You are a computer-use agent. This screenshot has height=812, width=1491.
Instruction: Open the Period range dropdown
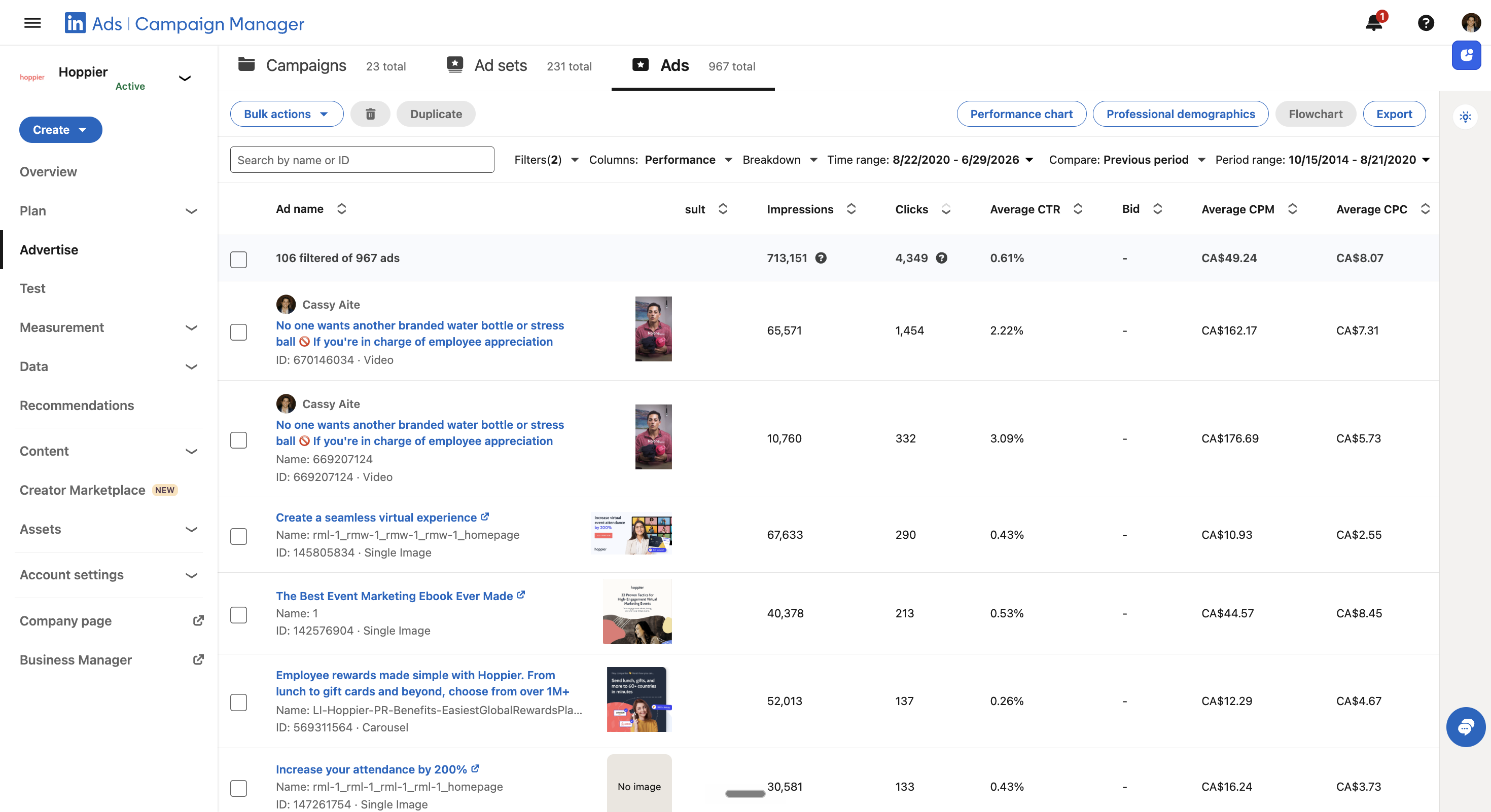point(1322,160)
